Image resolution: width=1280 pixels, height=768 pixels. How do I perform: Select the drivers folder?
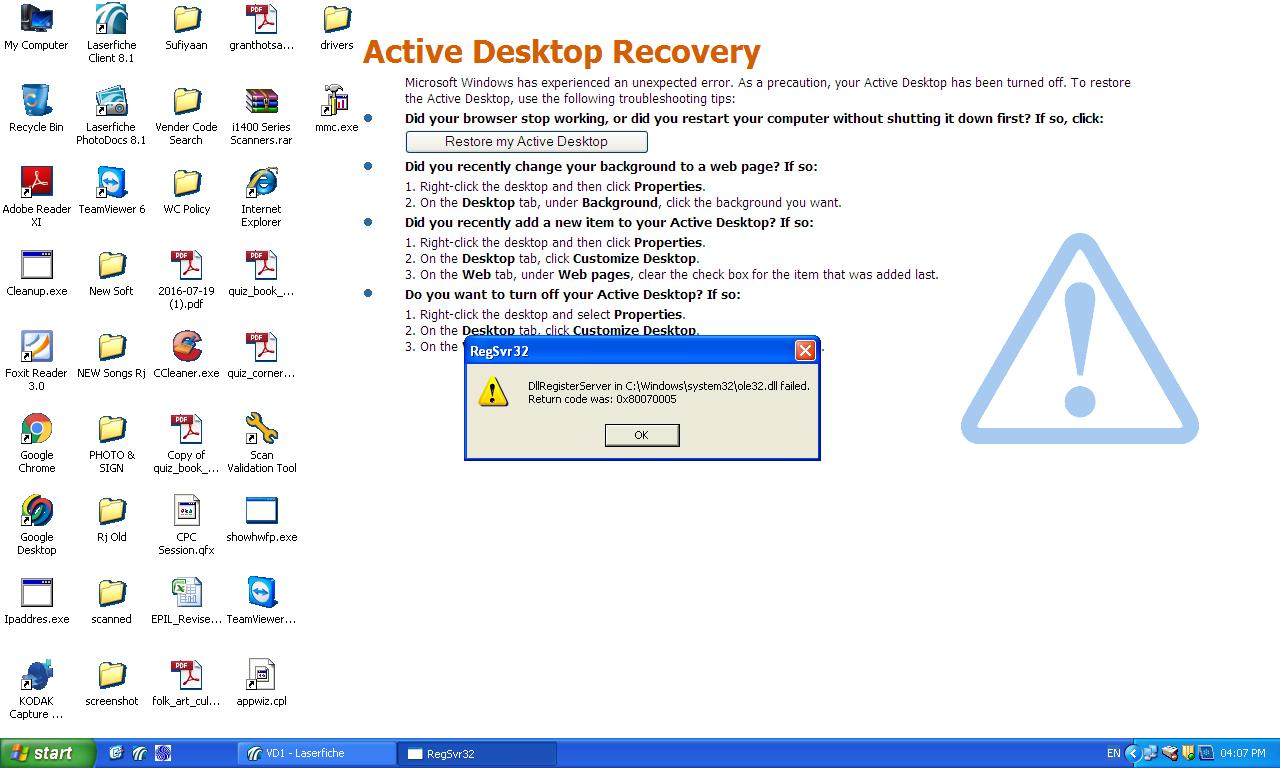pos(337,28)
